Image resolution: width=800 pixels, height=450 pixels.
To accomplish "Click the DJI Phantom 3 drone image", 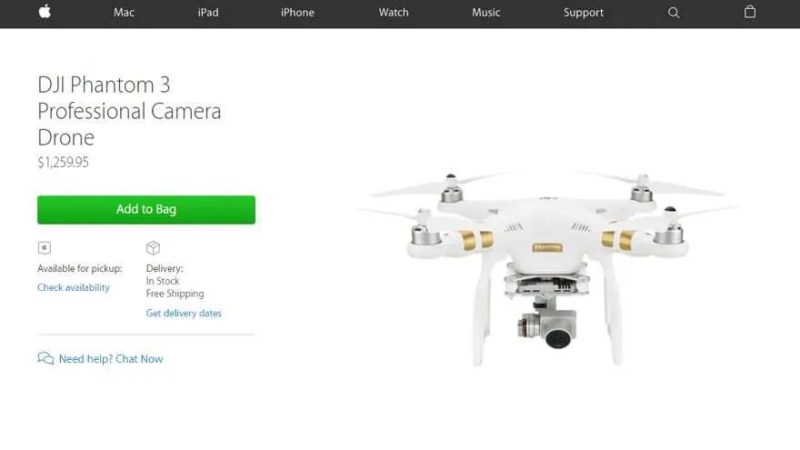I will [x=547, y=269].
